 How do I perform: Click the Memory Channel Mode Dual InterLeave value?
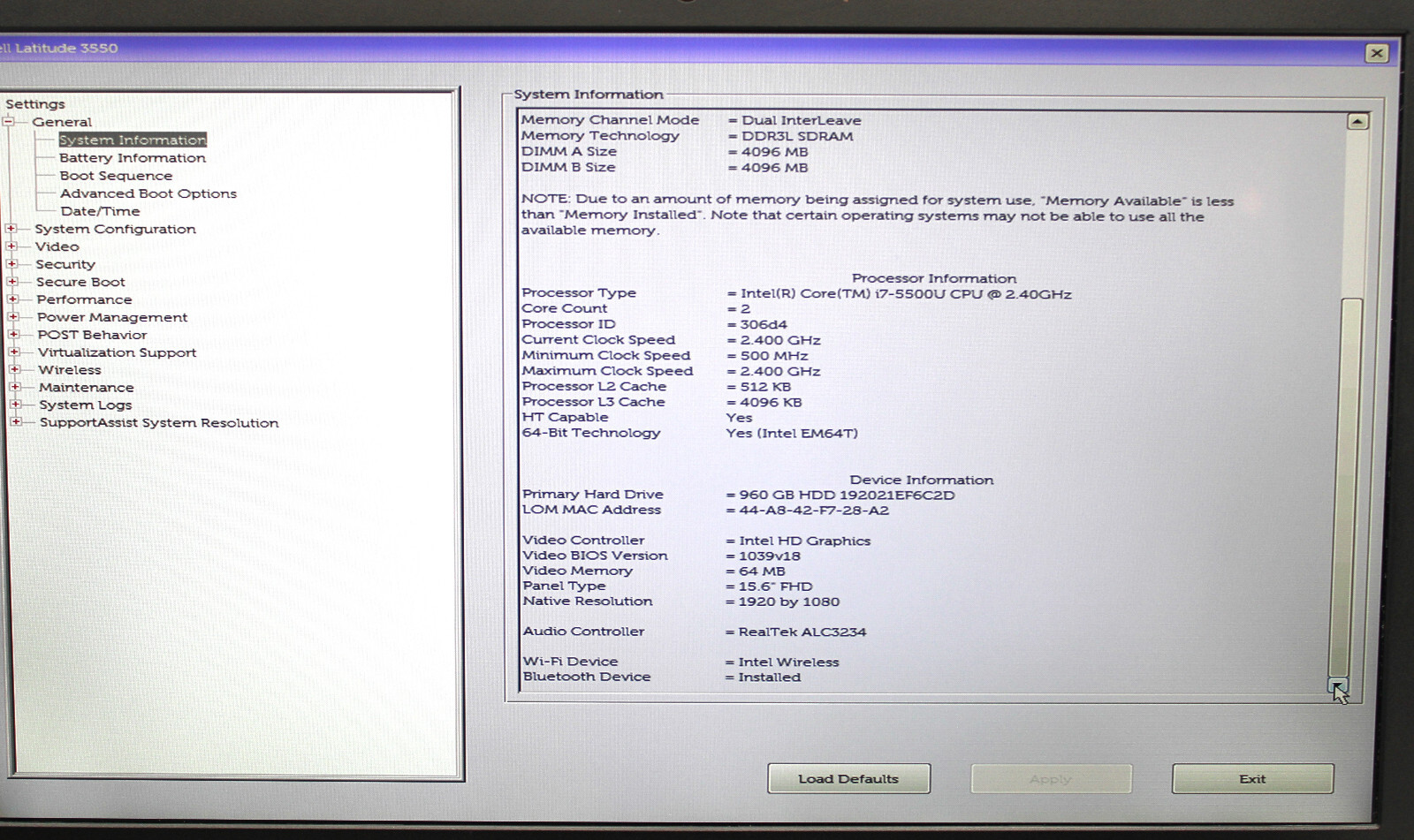[801, 120]
